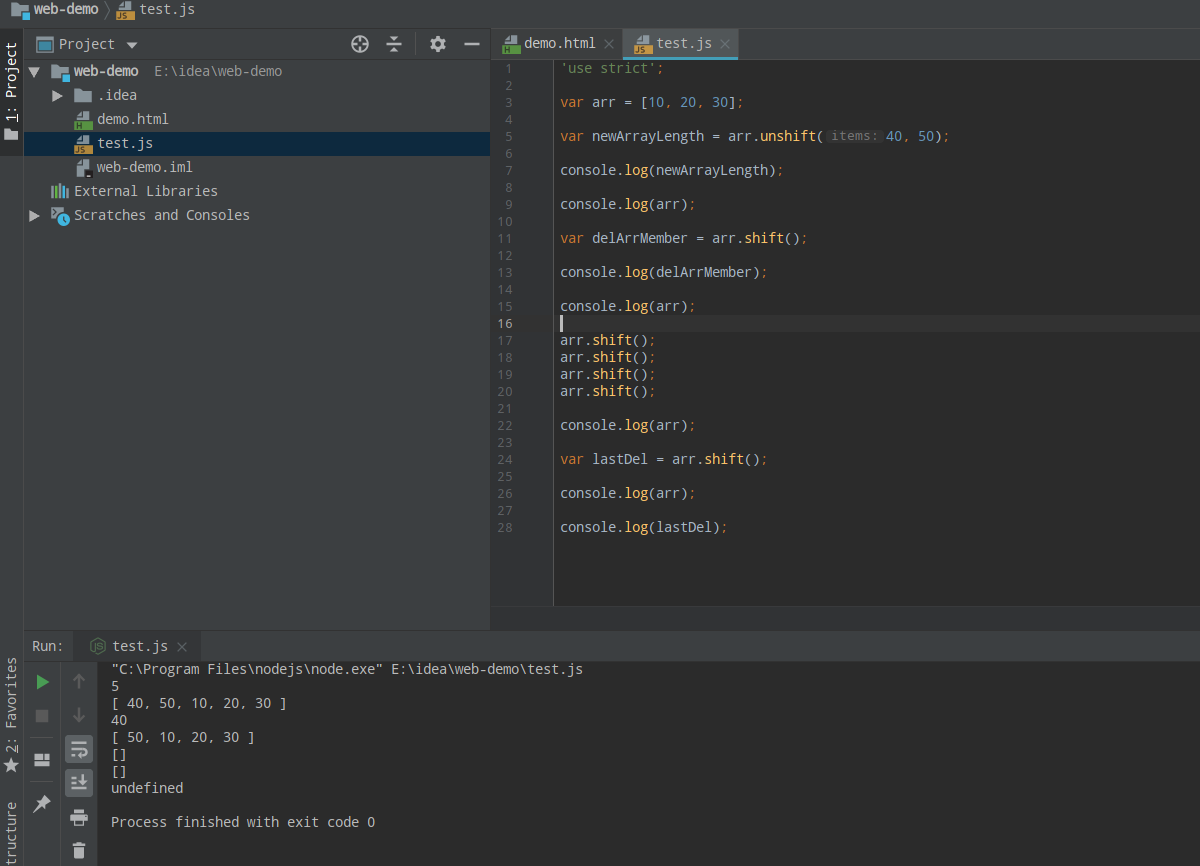
Task: Open the test.js run tab
Action: (140, 646)
